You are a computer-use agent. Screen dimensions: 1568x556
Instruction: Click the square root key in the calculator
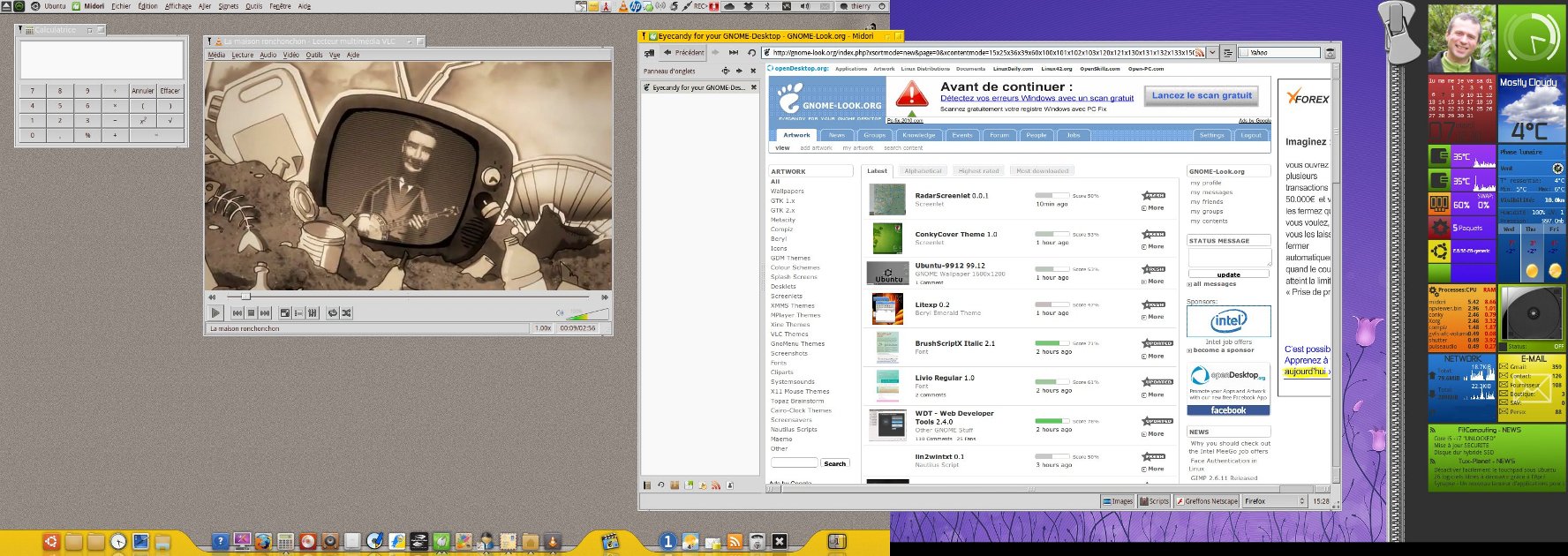(170, 120)
